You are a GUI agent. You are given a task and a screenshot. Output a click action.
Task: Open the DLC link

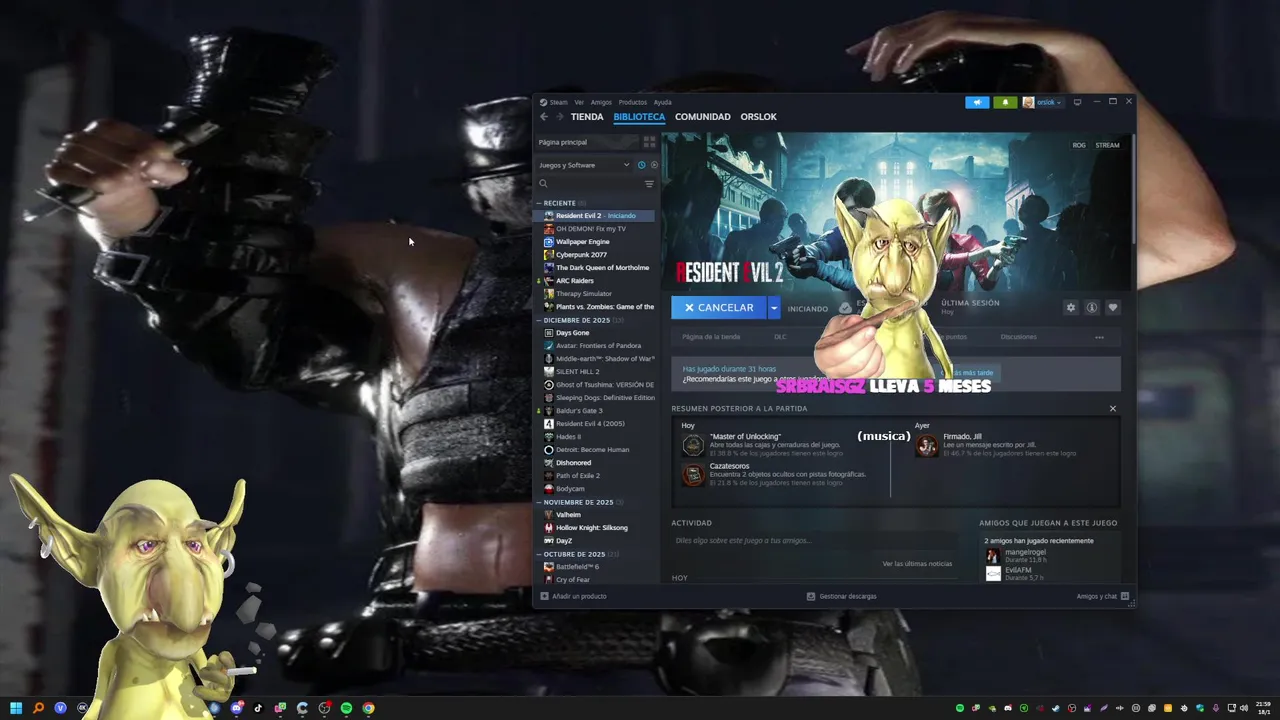pos(780,337)
